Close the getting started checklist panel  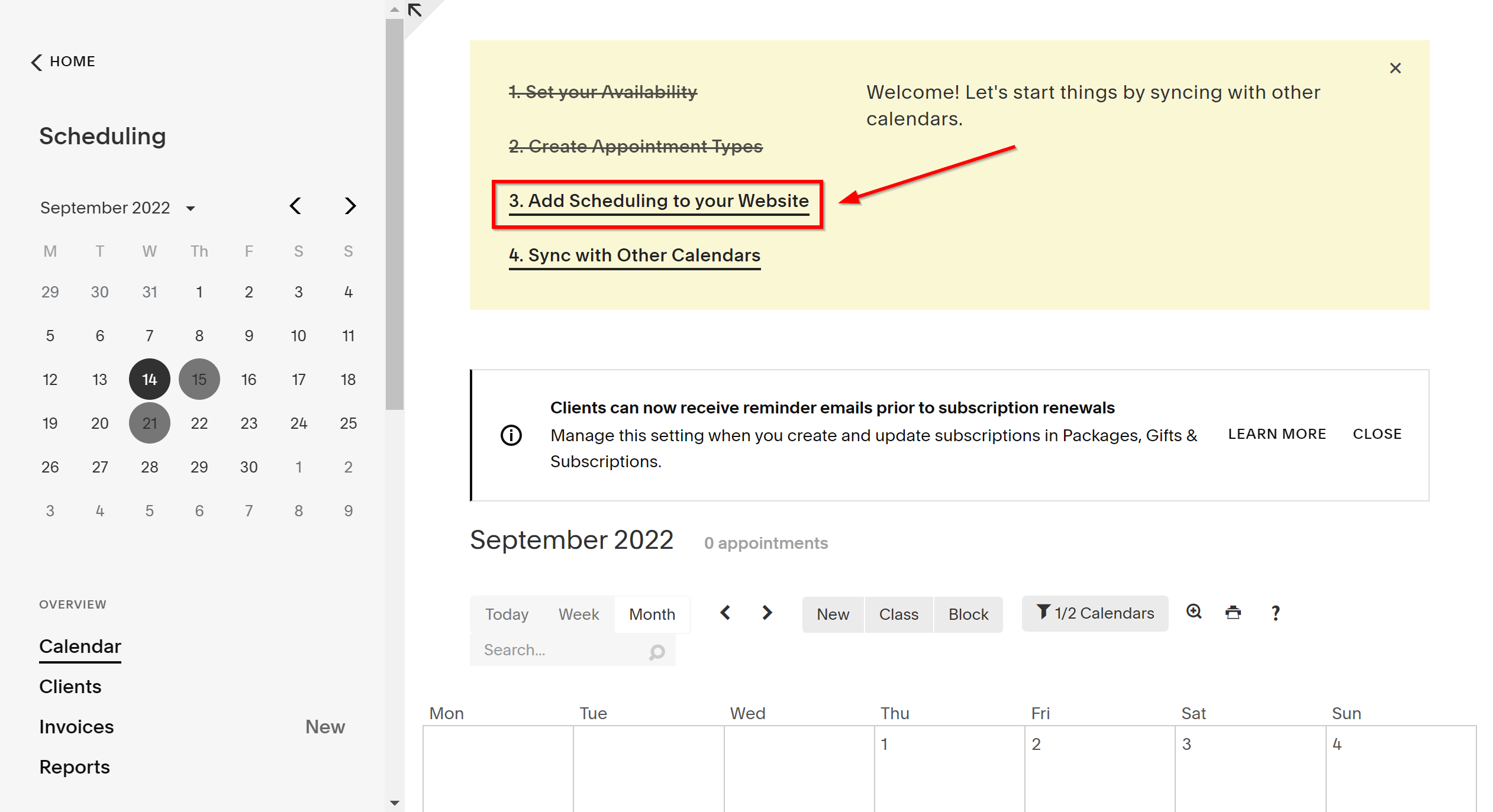[1395, 68]
